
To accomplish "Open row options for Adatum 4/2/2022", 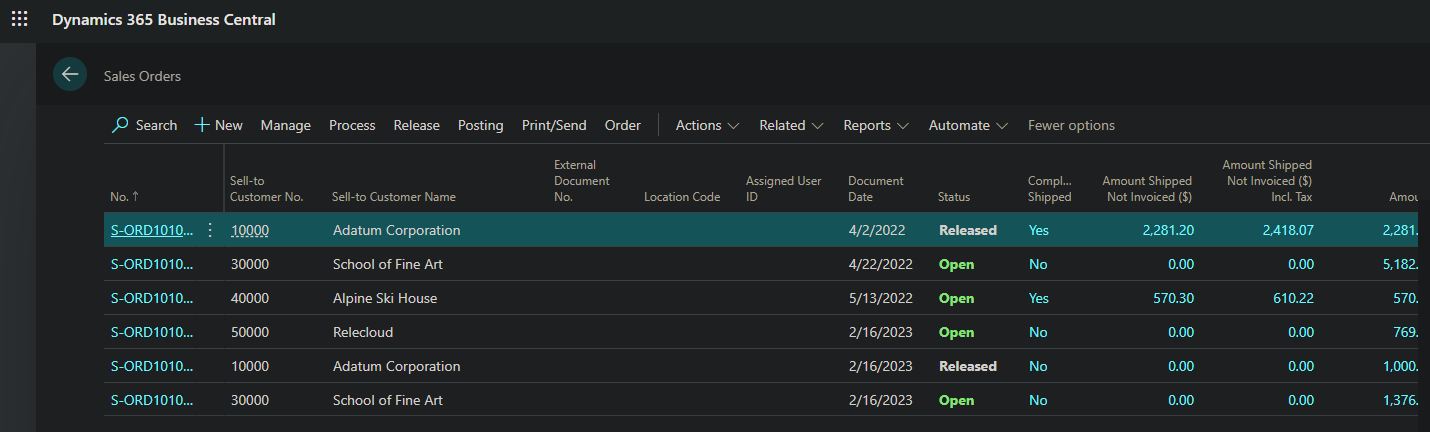I will pyautogui.click(x=209, y=230).
